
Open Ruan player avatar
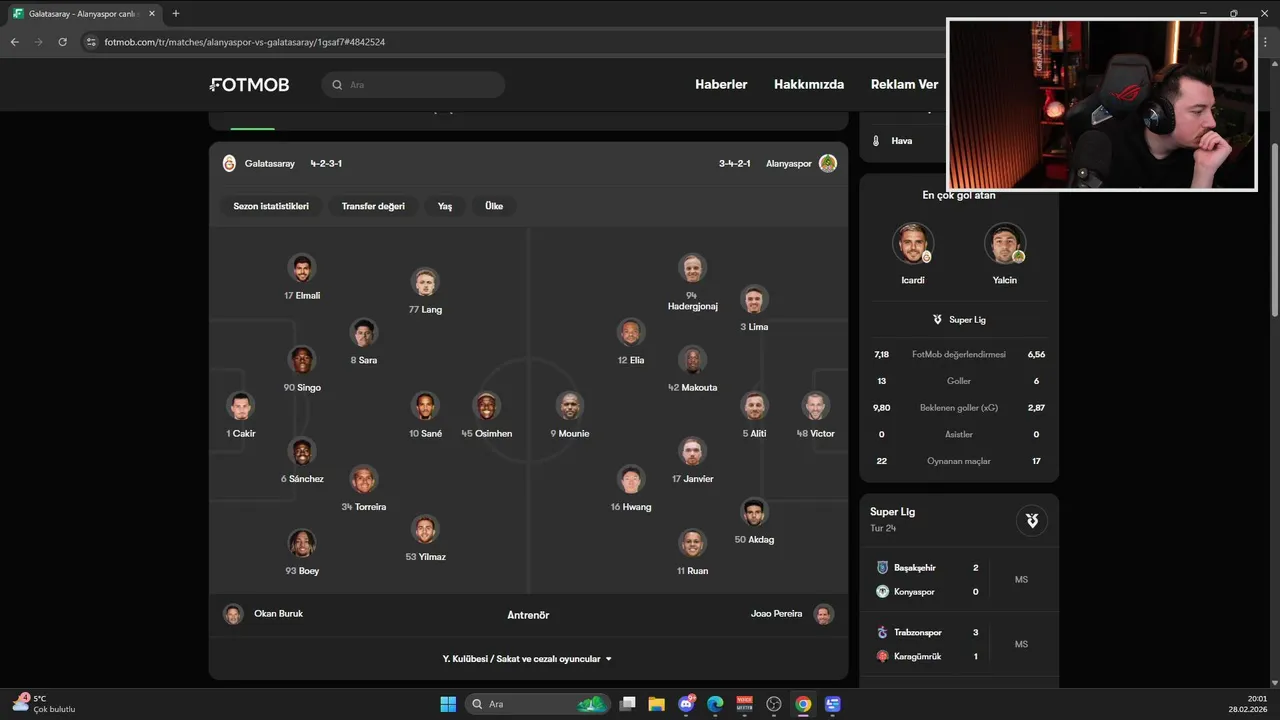(692, 543)
